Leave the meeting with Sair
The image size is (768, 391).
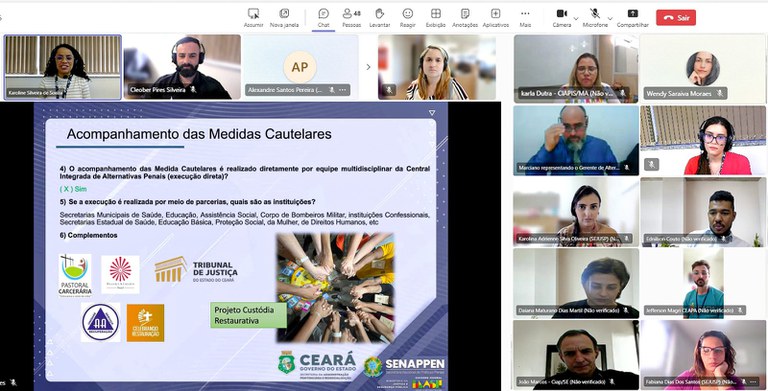click(676, 18)
